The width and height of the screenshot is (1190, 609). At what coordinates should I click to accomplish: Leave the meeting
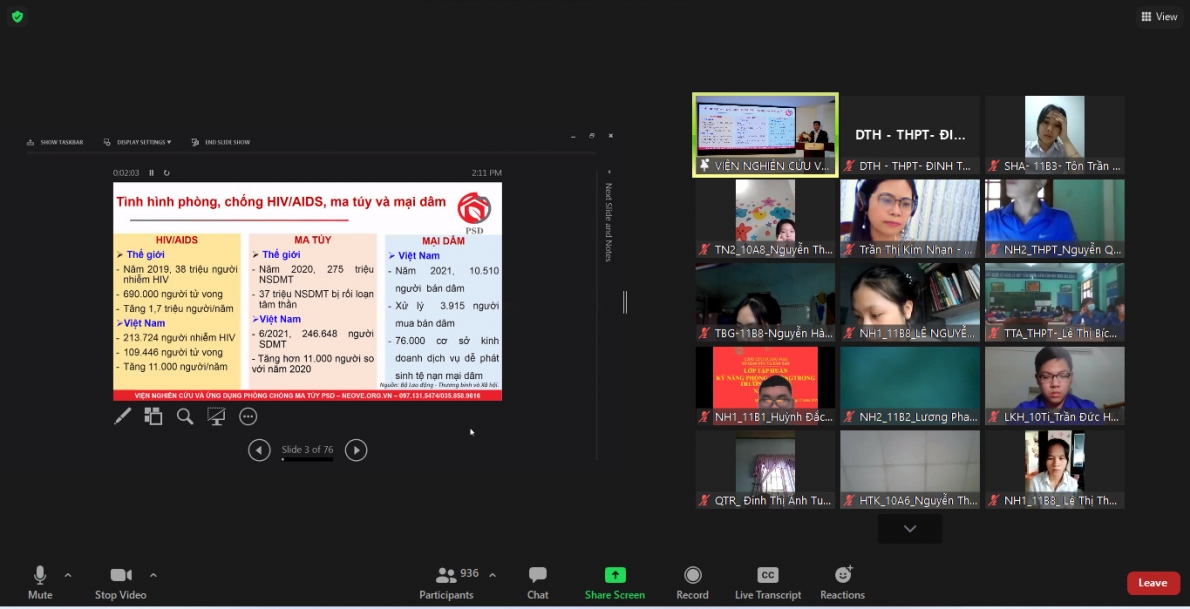click(x=1152, y=583)
